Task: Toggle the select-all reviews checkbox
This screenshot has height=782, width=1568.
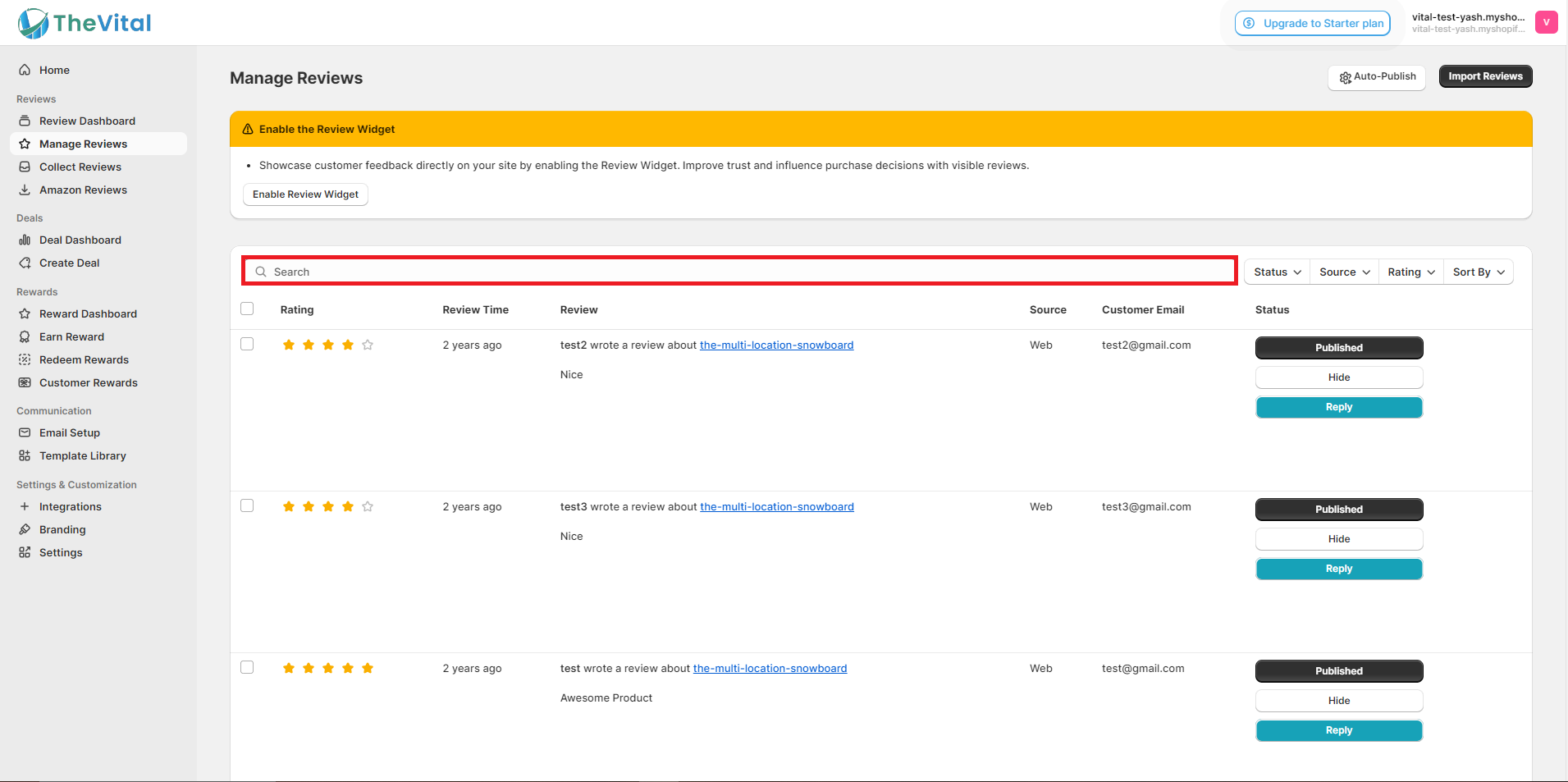Action: (x=247, y=309)
